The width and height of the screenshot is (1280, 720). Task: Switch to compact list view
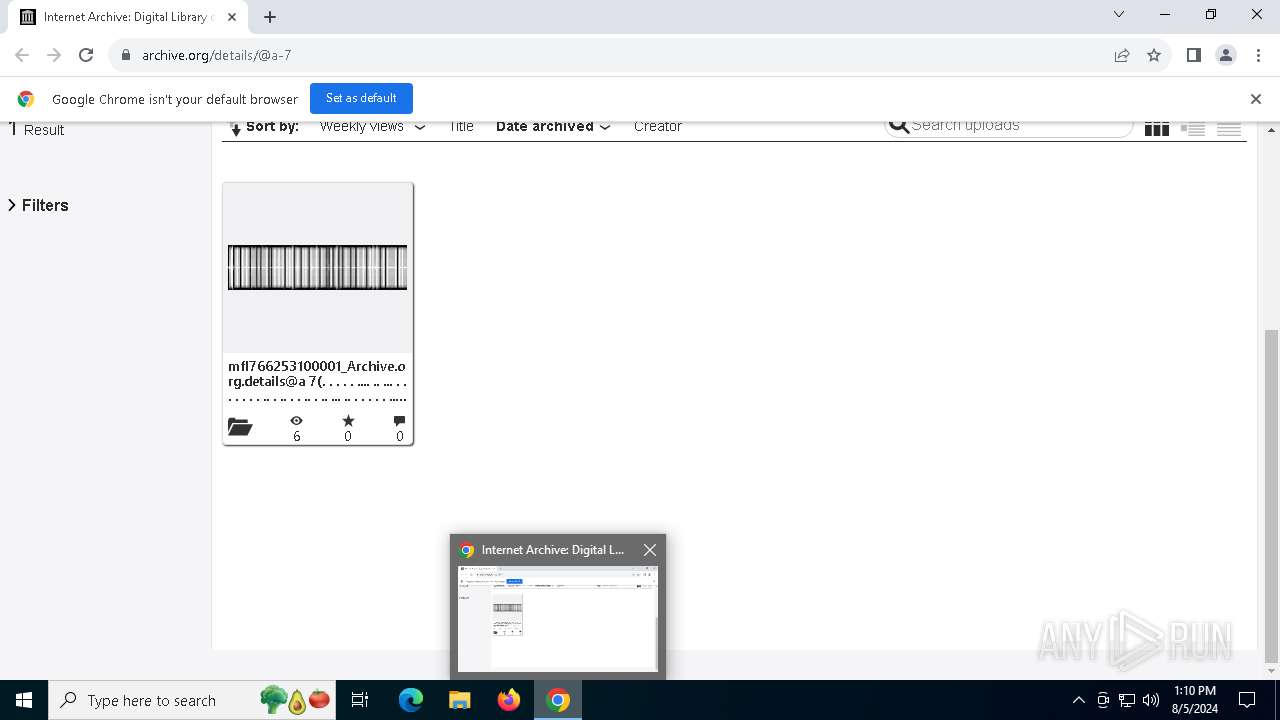(1229, 128)
